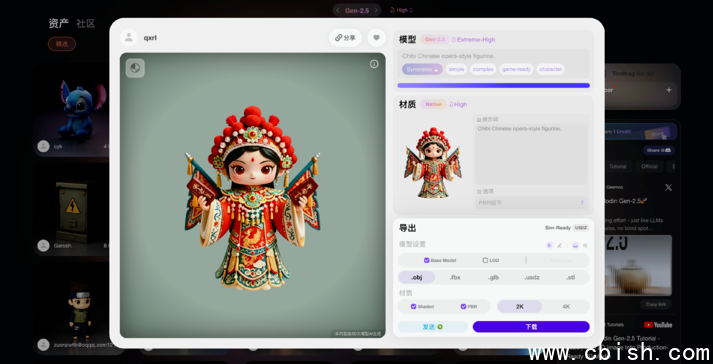Screen dimensions: 713x364
Task: Click the purple sparkle model settings icon
Action: point(549,245)
